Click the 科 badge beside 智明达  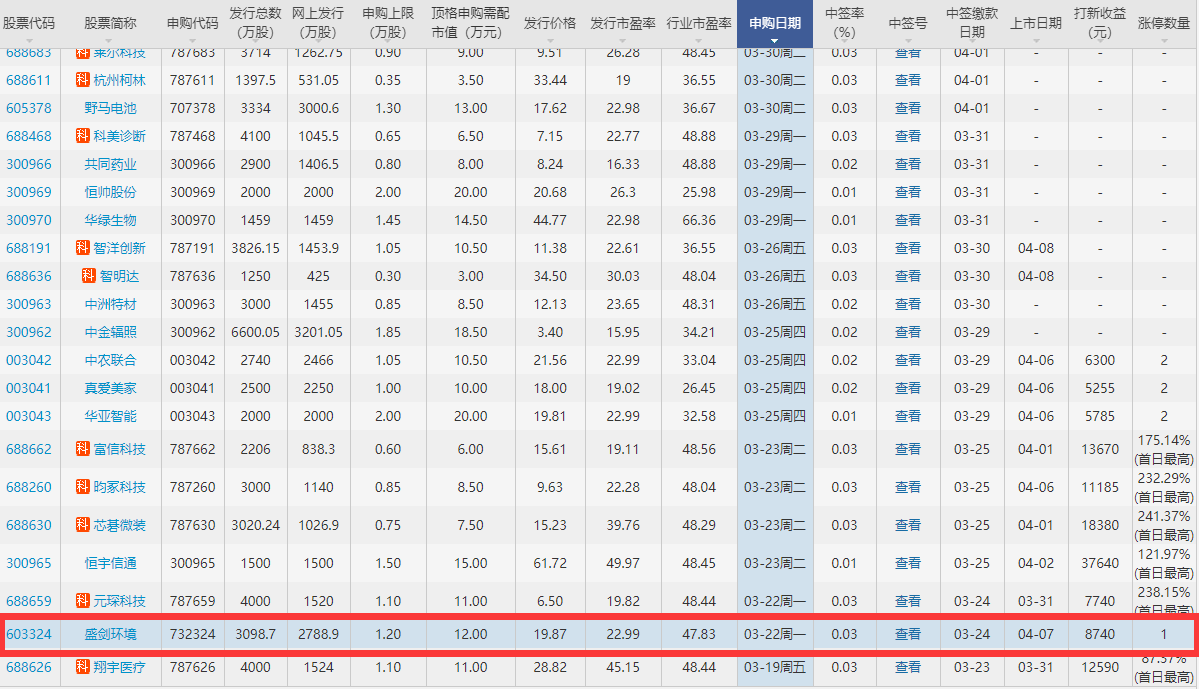point(89,275)
